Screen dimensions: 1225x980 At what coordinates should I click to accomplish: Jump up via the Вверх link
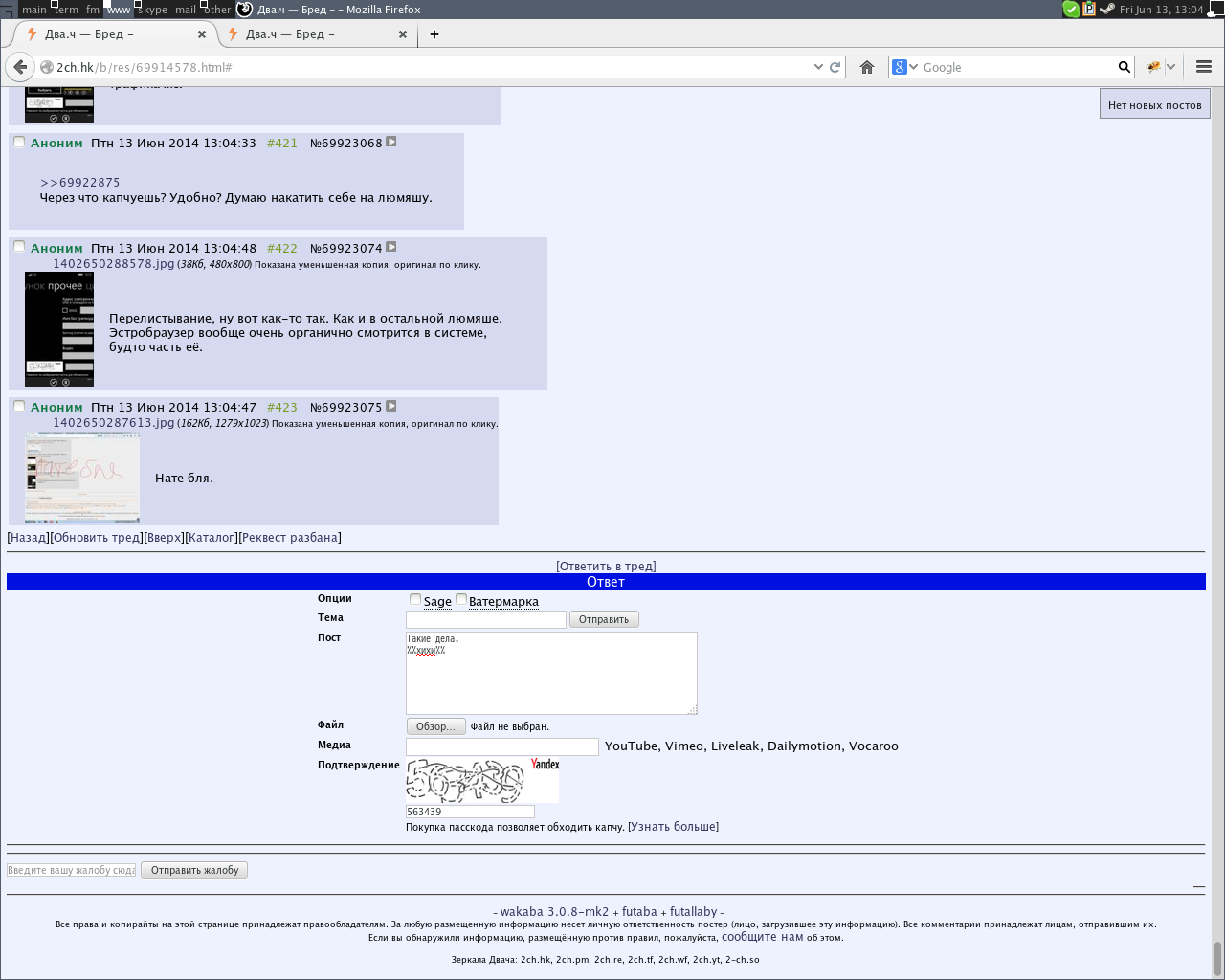(x=165, y=538)
